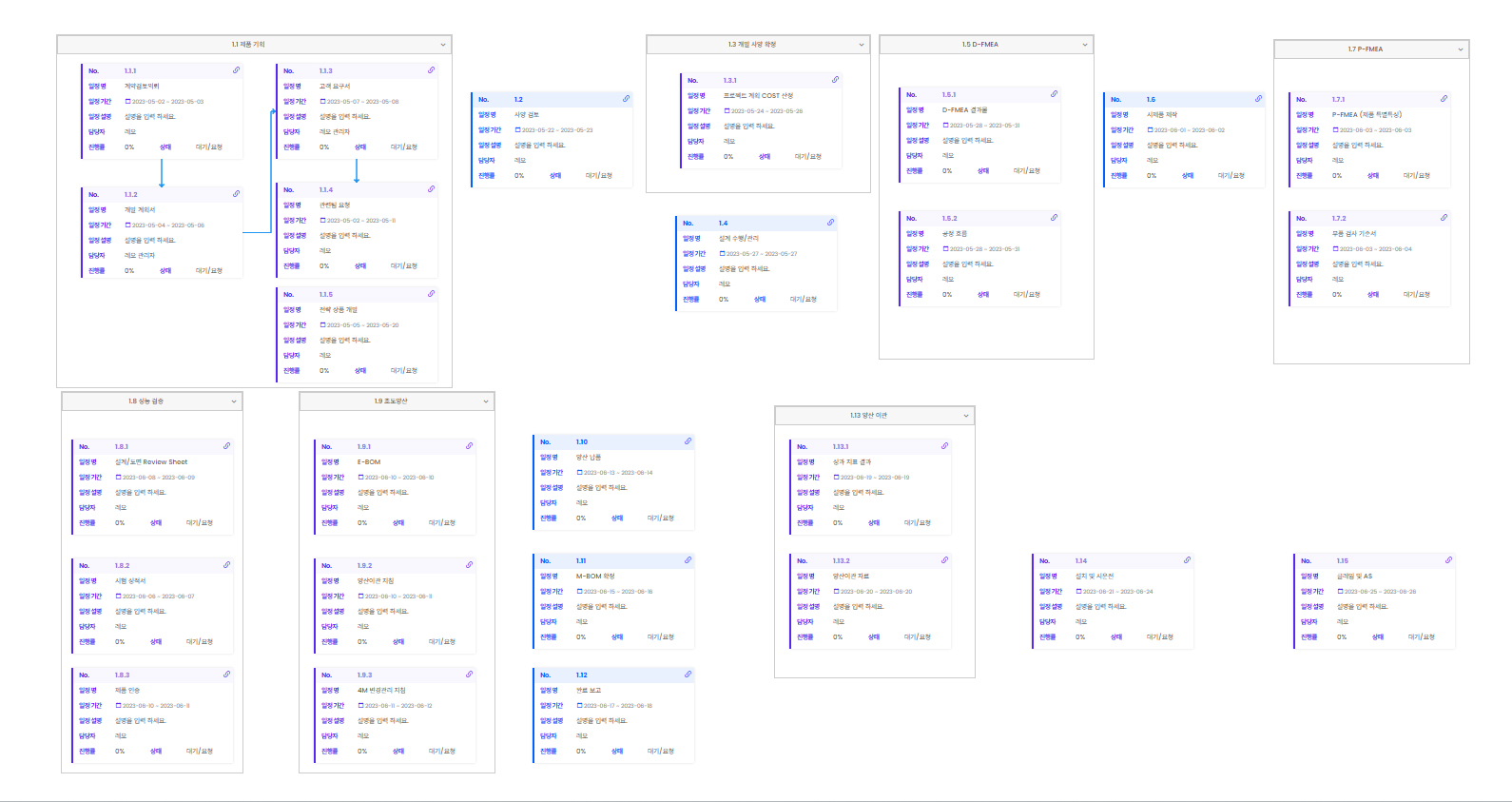Click the link icon on card 1.2
Image resolution: width=1512 pixels, height=802 pixels.
pos(626,99)
